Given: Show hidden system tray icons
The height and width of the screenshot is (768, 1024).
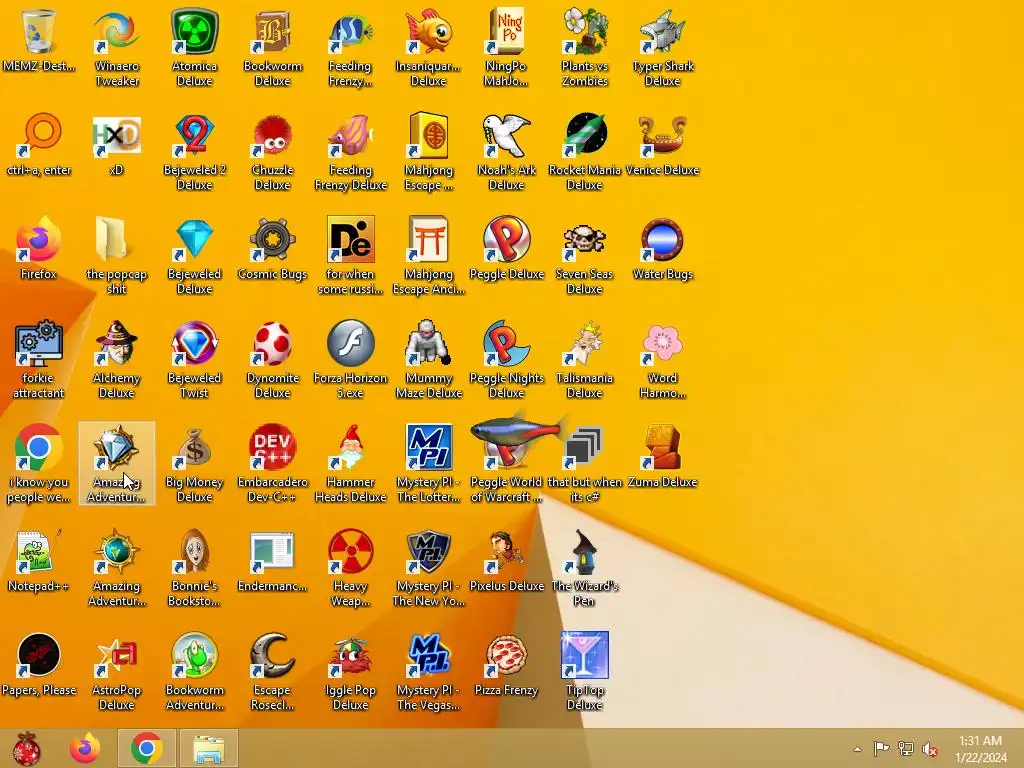Looking at the screenshot, I should coord(857,749).
